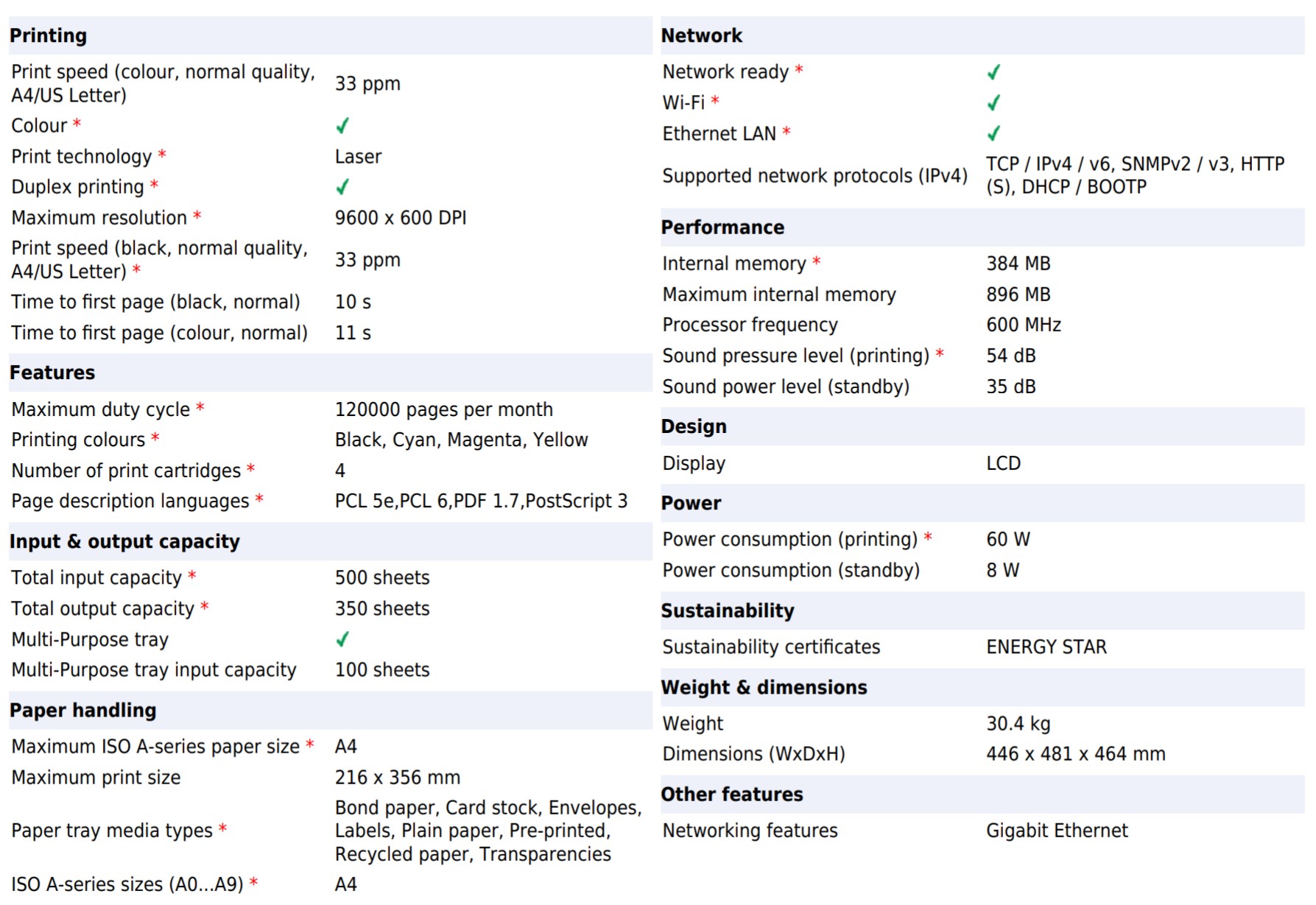The height and width of the screenshot is (905, 1316).
Task: Click the Duplex printing green checkmark
Action: tap(342, 187)
